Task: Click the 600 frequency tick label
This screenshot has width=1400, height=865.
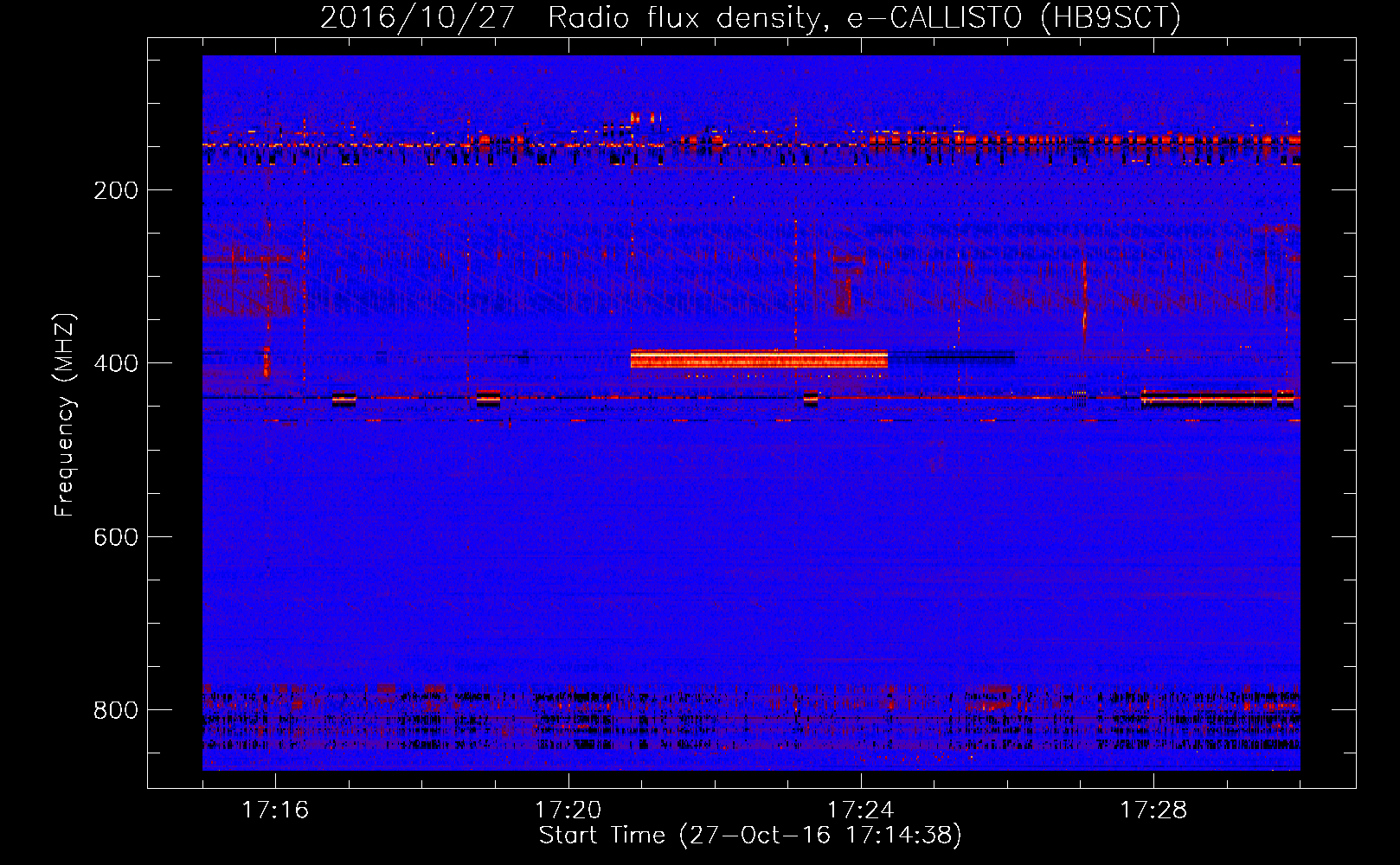Action: 116,537
